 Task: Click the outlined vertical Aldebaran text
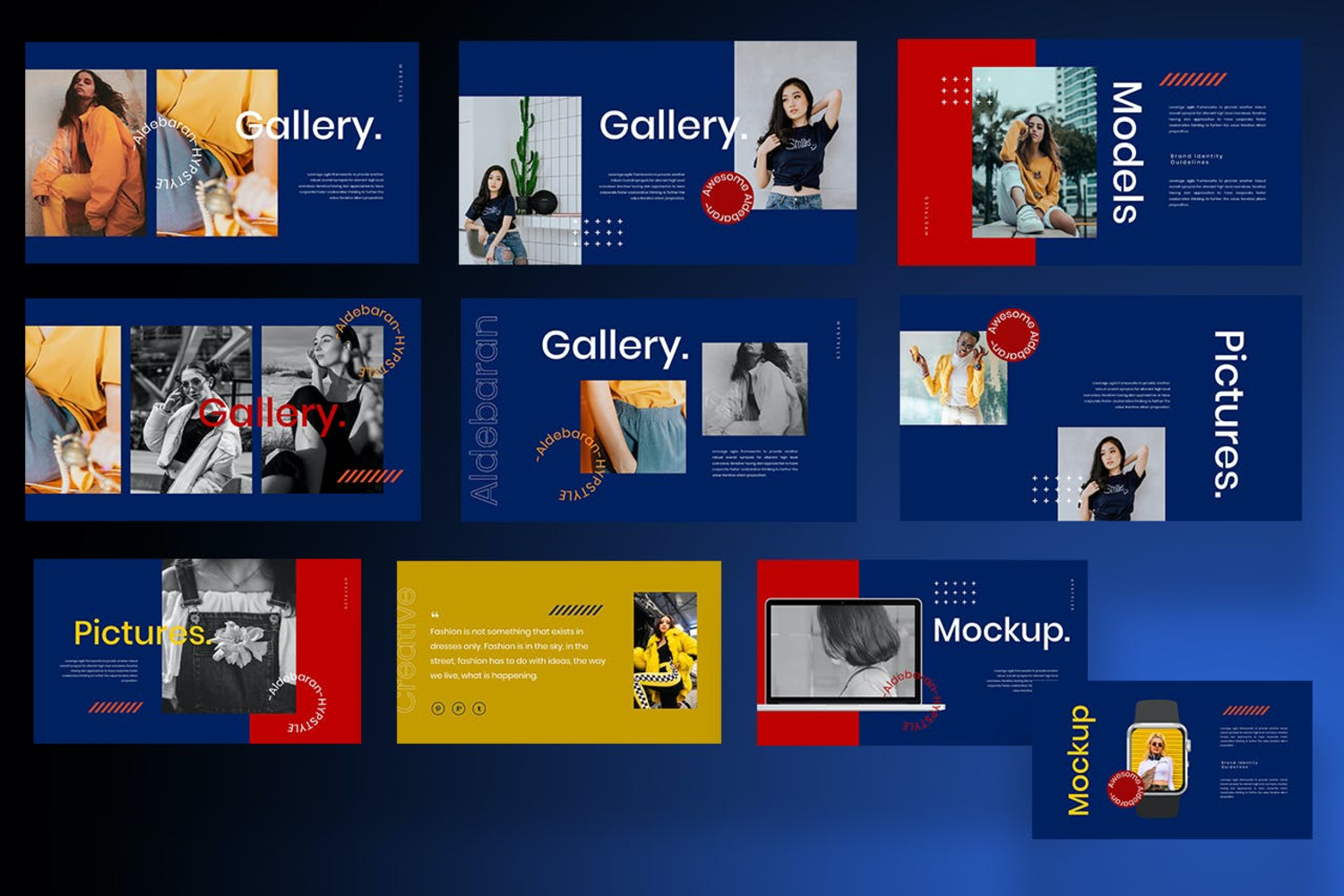click(484, 410)
